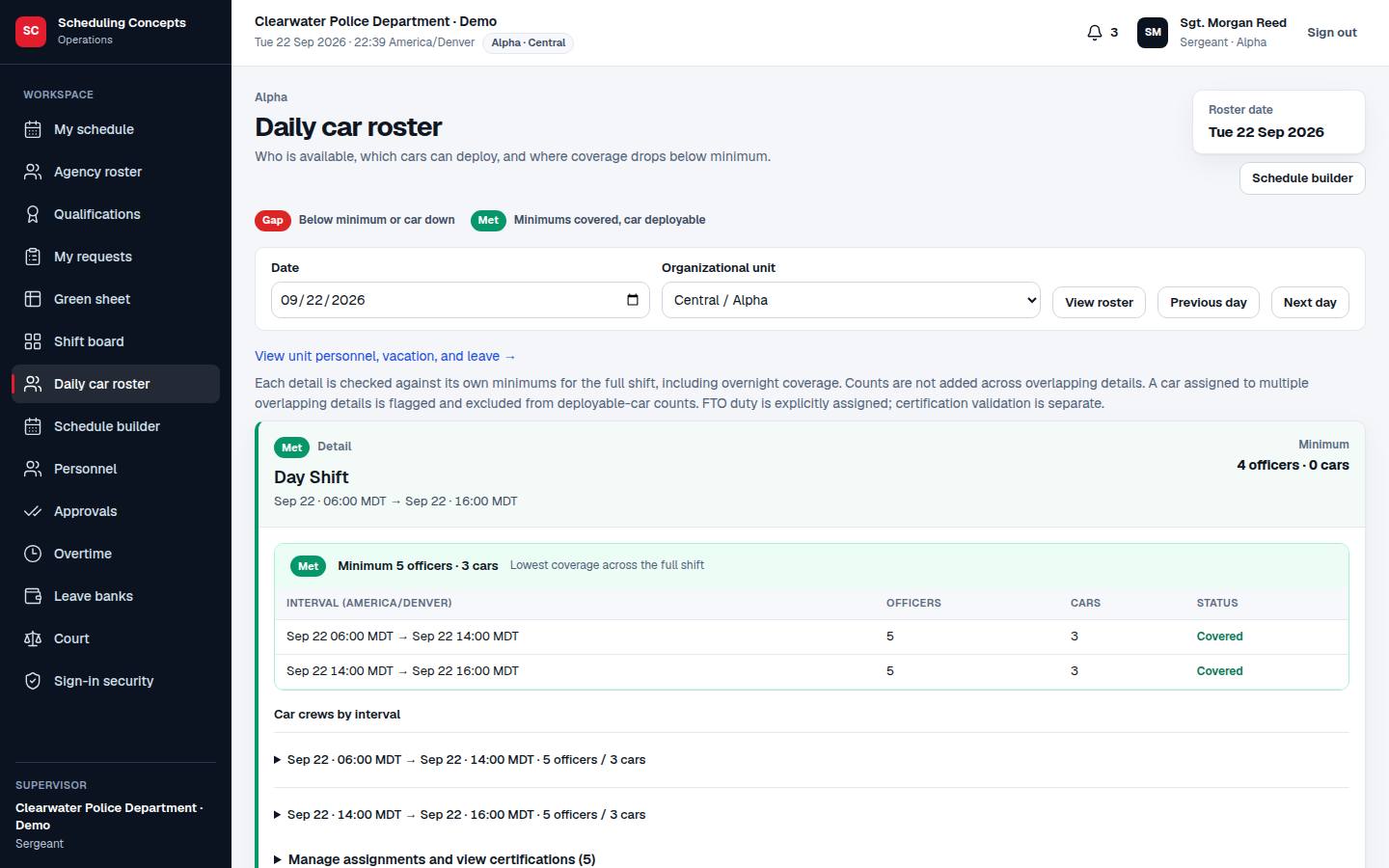Click the SM user avatar
Viewport: 1389px width, 868px height.
click(1153, 33)
